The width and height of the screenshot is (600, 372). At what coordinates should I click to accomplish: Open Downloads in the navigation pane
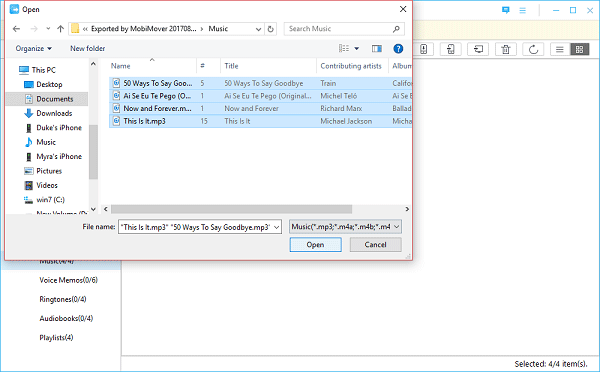click(x=54, y=113)
